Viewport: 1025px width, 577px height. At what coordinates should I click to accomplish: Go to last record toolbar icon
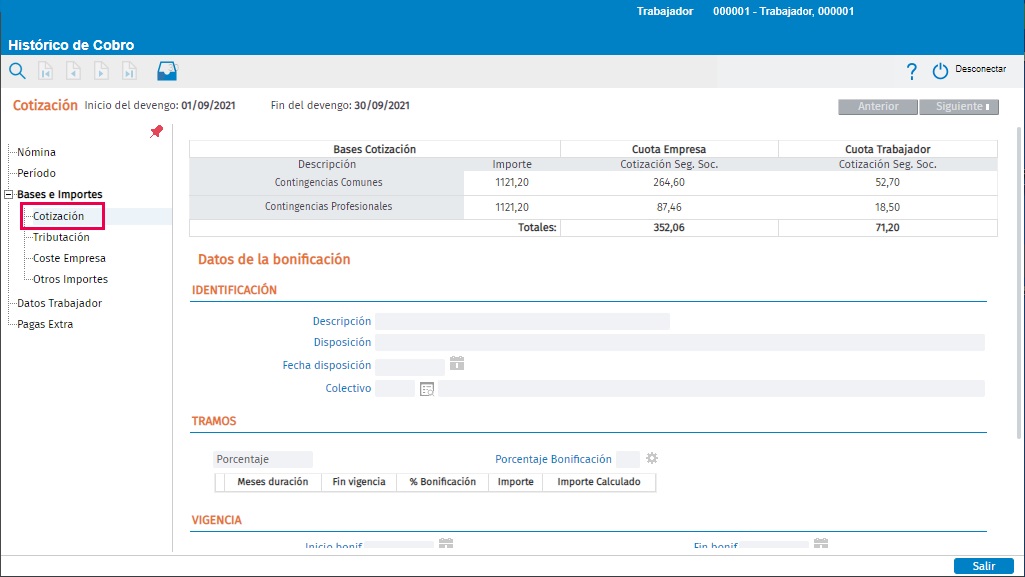click(129, 71)
